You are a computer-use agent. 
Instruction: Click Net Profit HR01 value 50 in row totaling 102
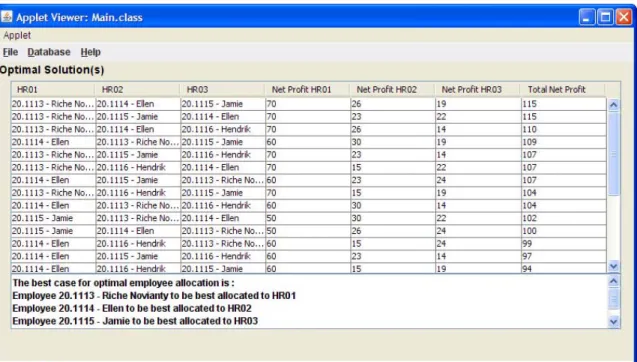pos(308,218)
